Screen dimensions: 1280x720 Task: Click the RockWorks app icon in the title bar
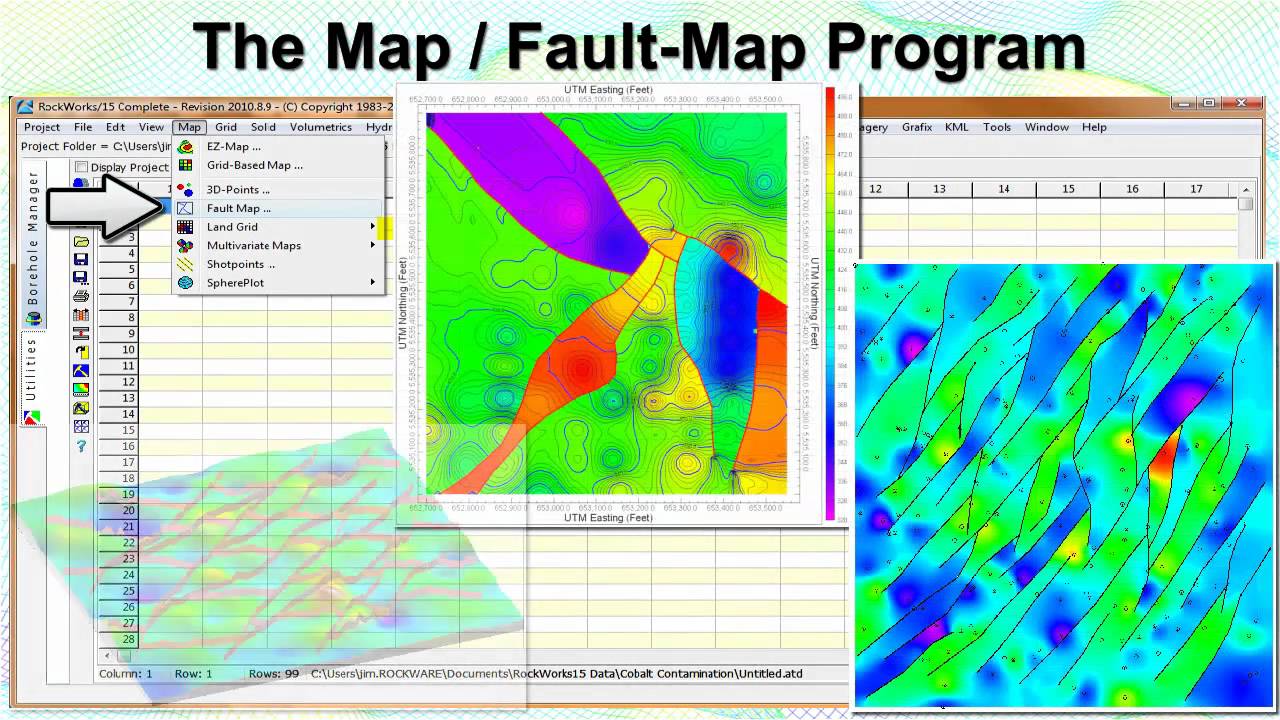click(25, 107)
